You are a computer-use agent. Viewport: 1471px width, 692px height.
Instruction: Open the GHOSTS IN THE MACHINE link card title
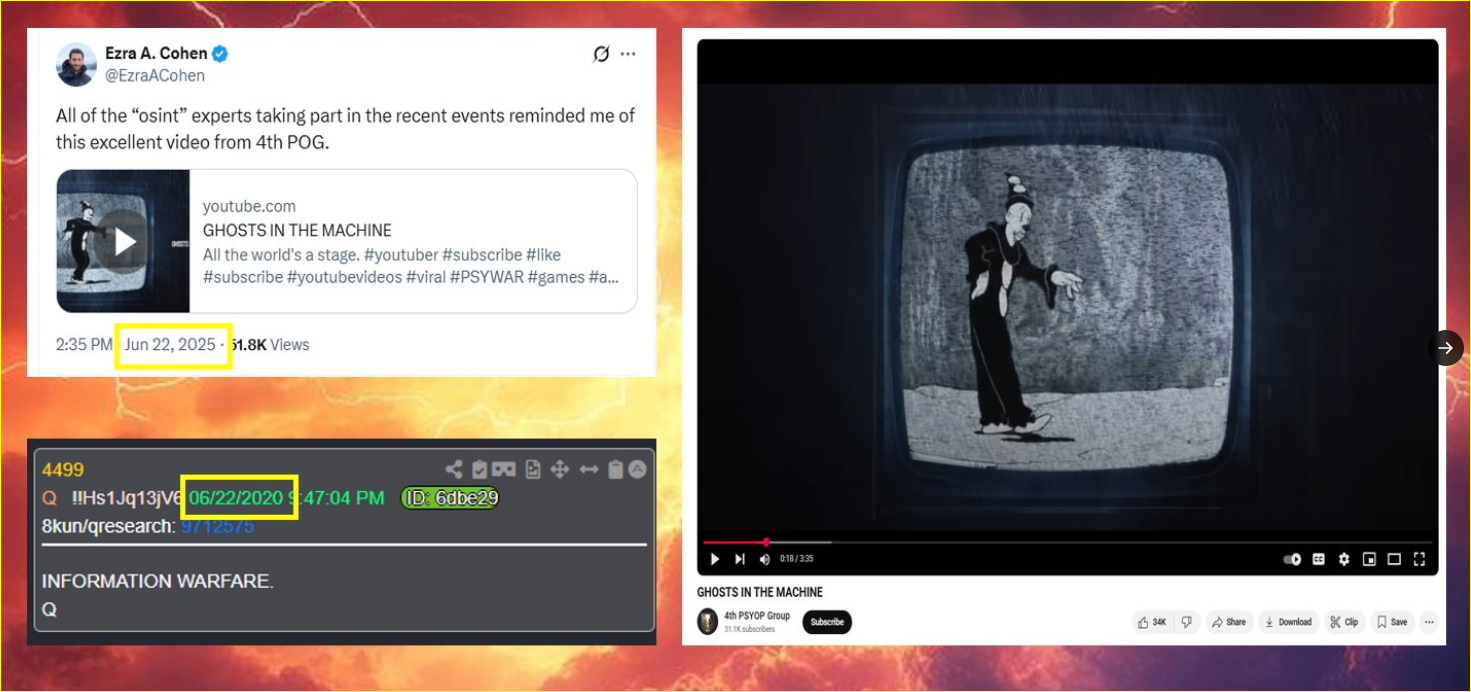297,230
